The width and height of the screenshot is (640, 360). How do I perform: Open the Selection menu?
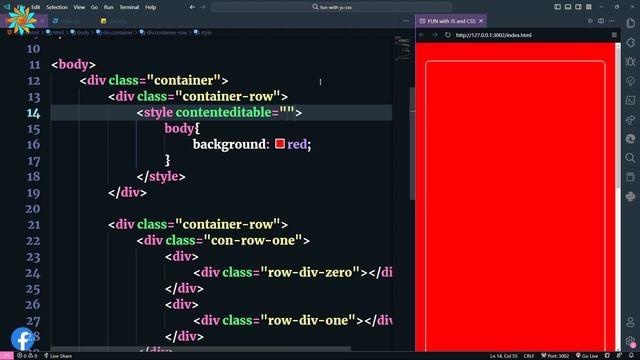[x=57, y=7]
